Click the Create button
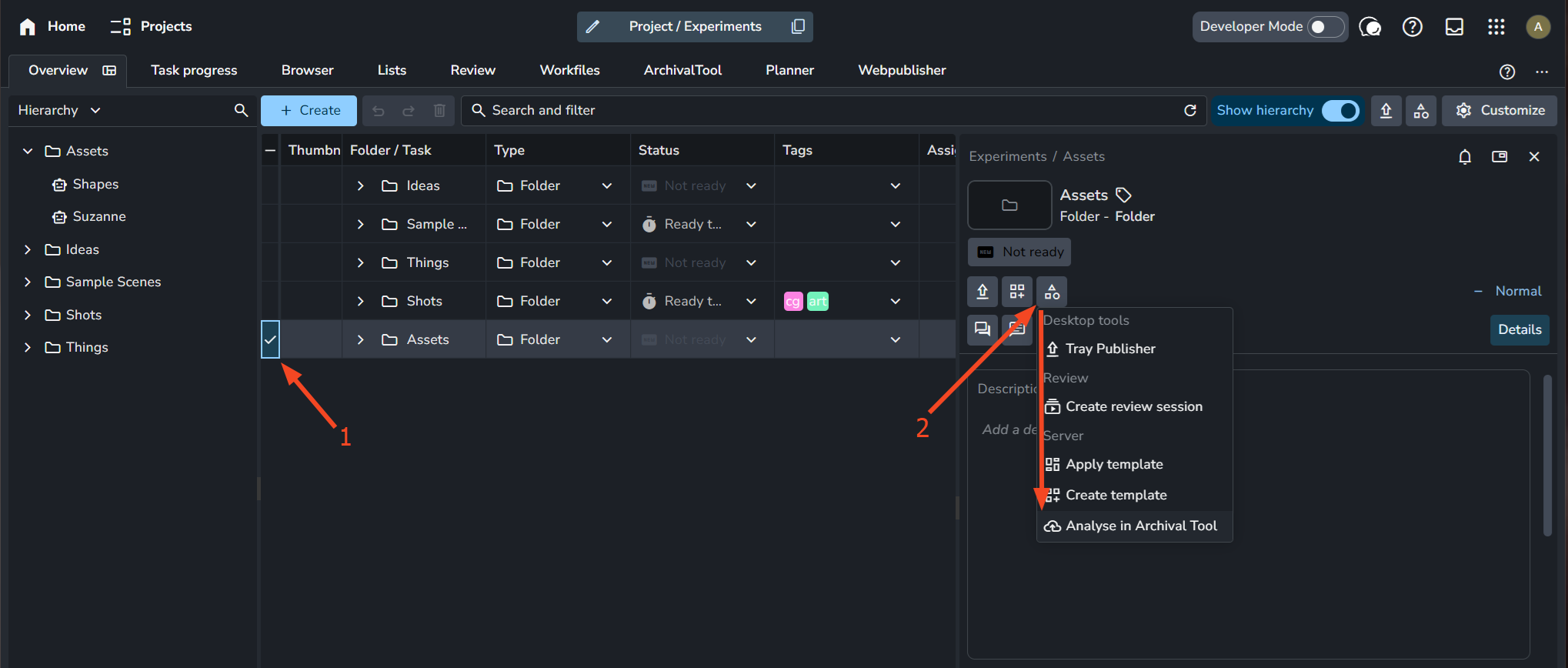1568x668 pixels. pos(309,111)
